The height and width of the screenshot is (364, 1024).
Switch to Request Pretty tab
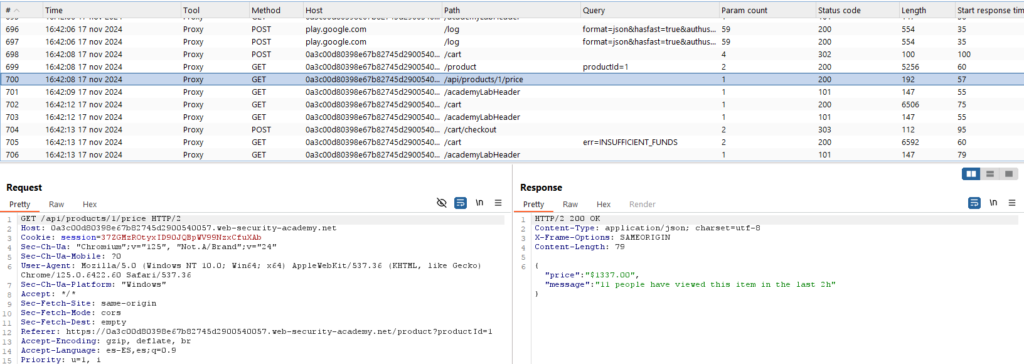click(x=20, y=205)
